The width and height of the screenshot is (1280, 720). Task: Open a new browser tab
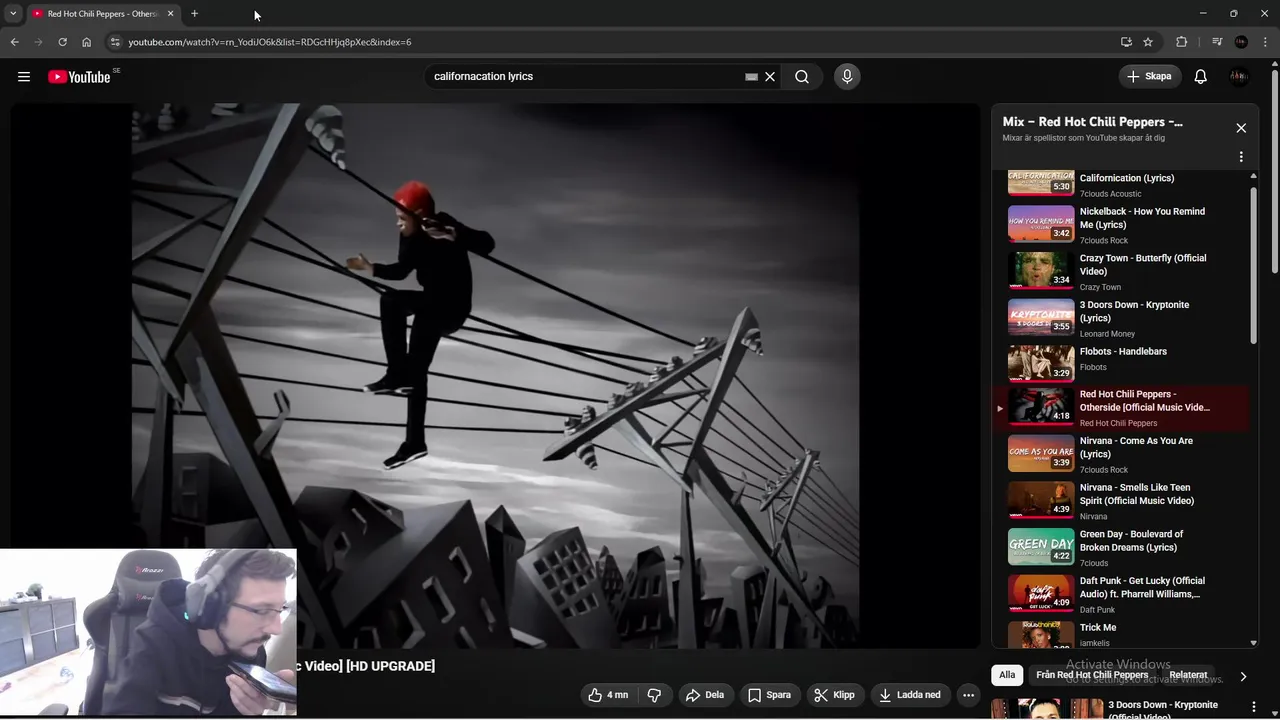pos(194,14)
